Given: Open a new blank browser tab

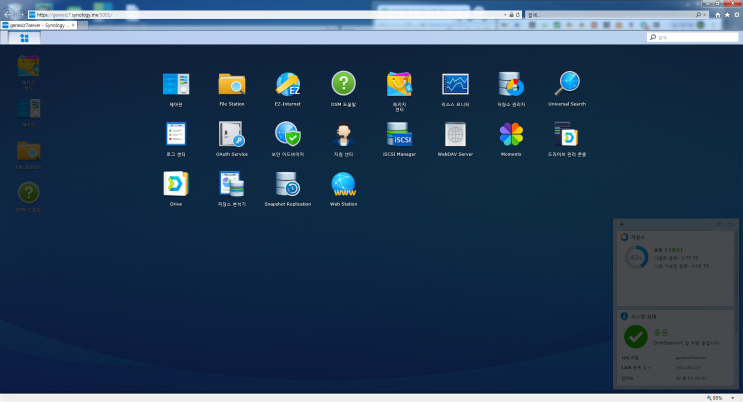Looking at the screenshot, I should pyautogui.click(x=83, y=25).
